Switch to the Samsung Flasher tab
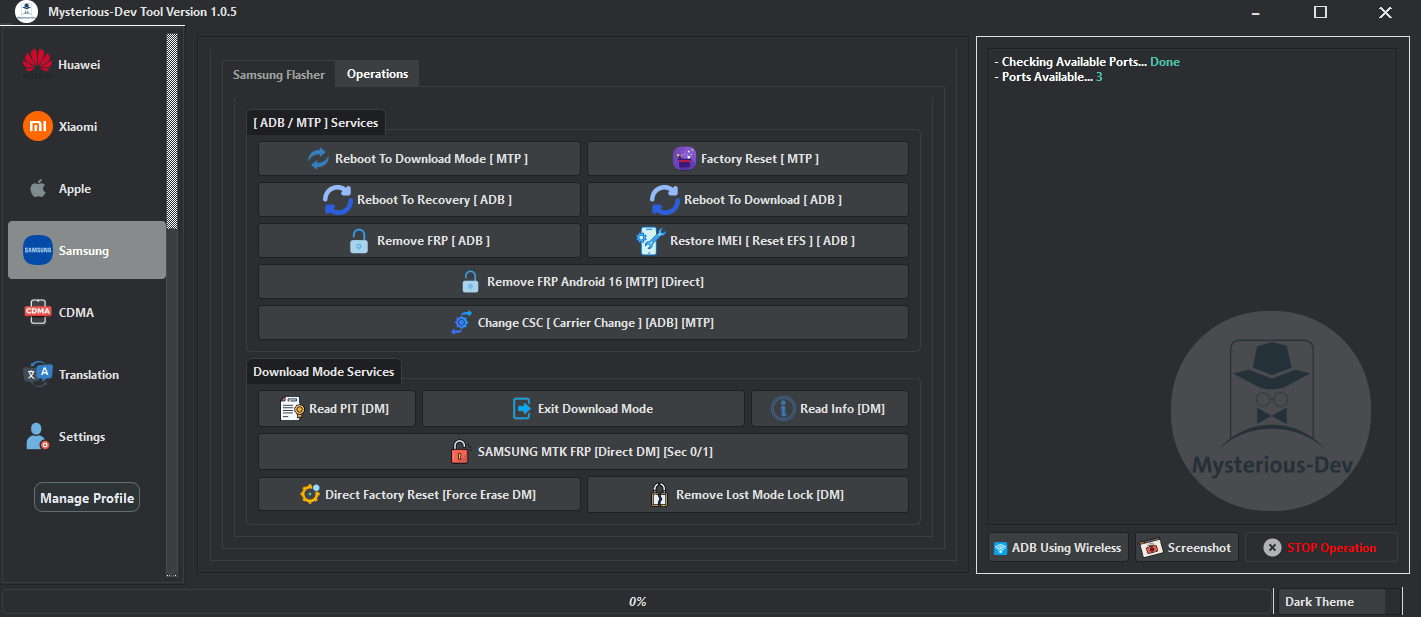Viewport: 1421px width, 617px height. pyautogui.click(x=278, y=73)
